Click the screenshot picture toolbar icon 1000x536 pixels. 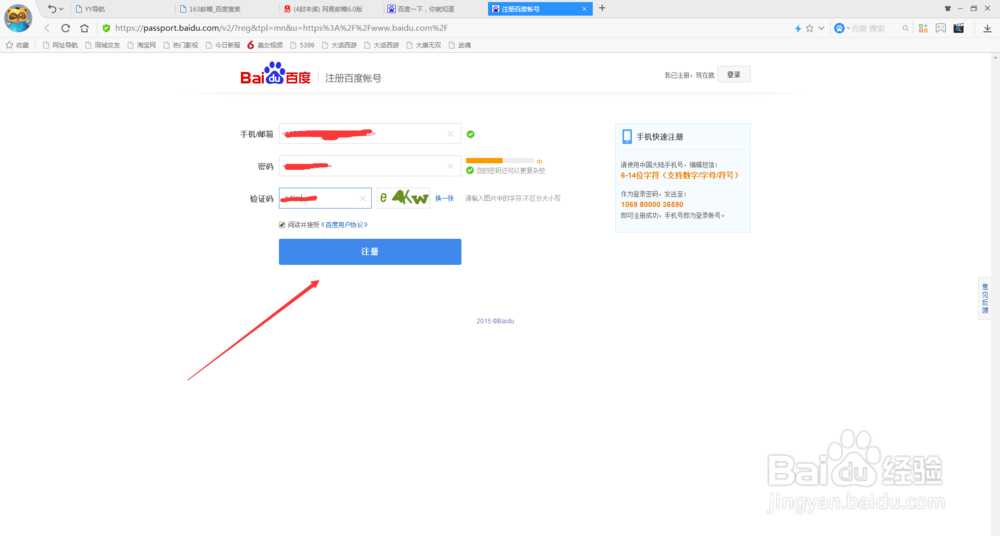[941, 28]
